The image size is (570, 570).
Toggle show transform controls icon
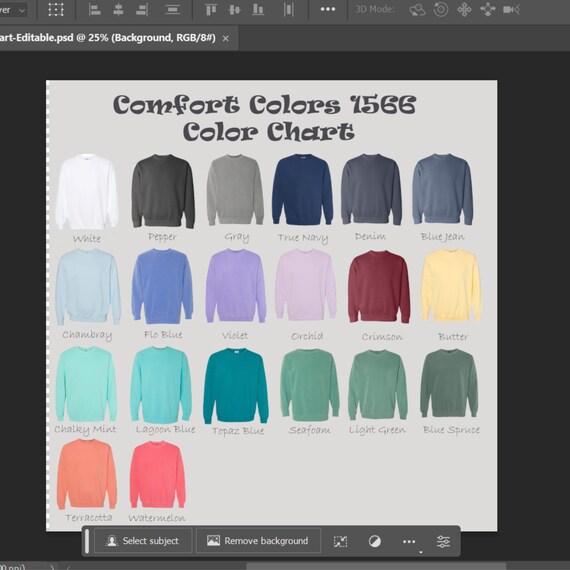(x=56, y=10)
